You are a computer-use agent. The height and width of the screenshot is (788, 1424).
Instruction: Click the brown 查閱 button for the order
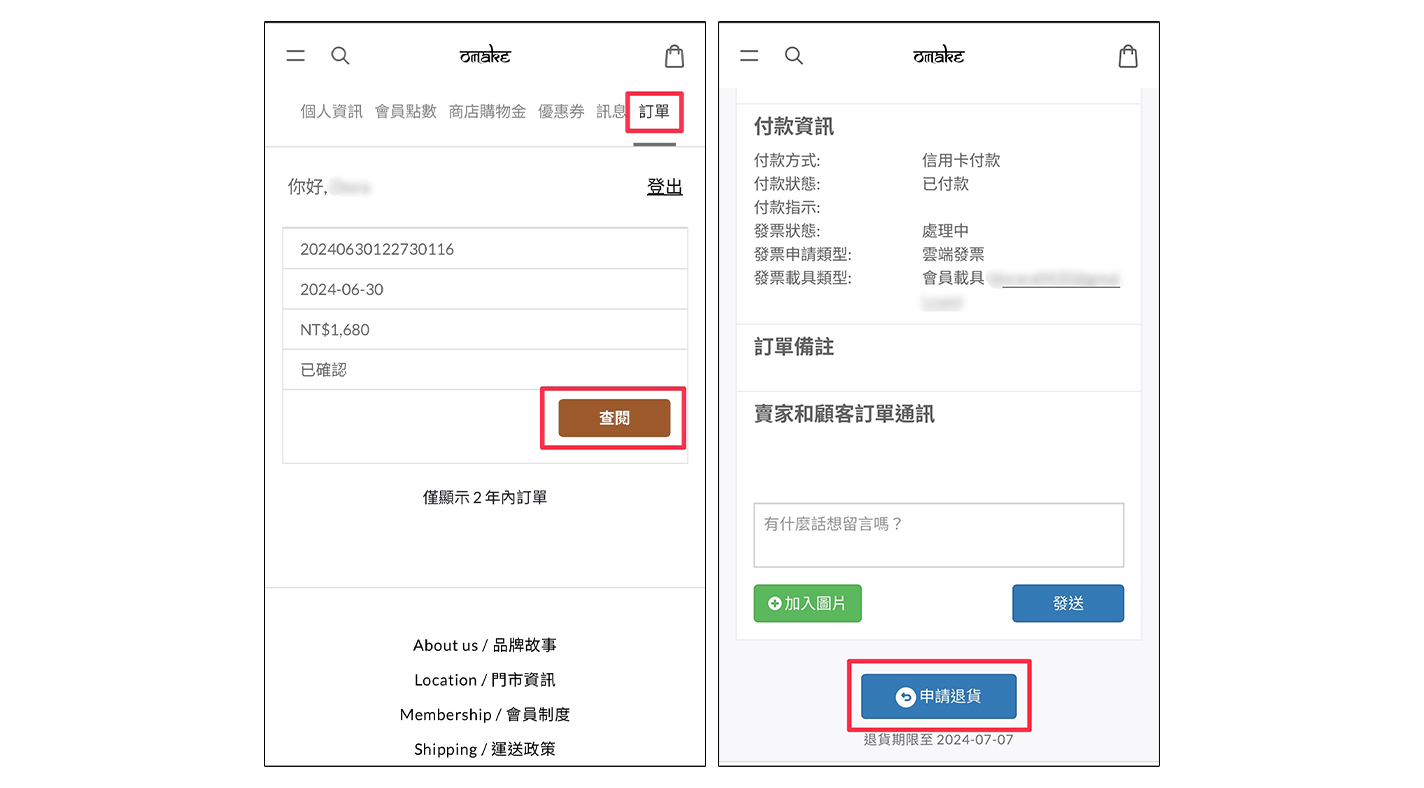614,418
